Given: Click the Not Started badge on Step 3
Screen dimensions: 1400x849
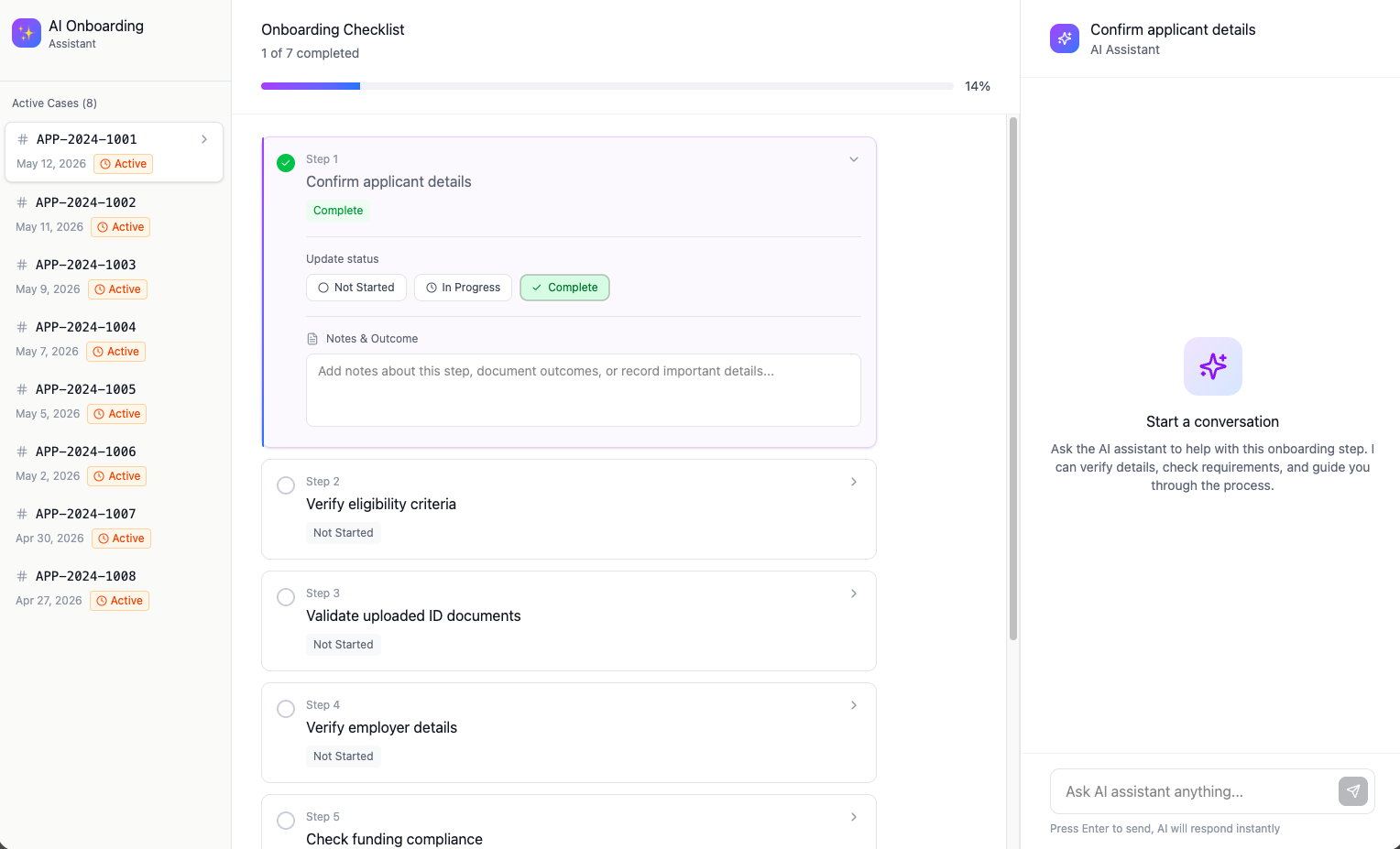Looking at the screenshot, I should [x=344, y=645].
